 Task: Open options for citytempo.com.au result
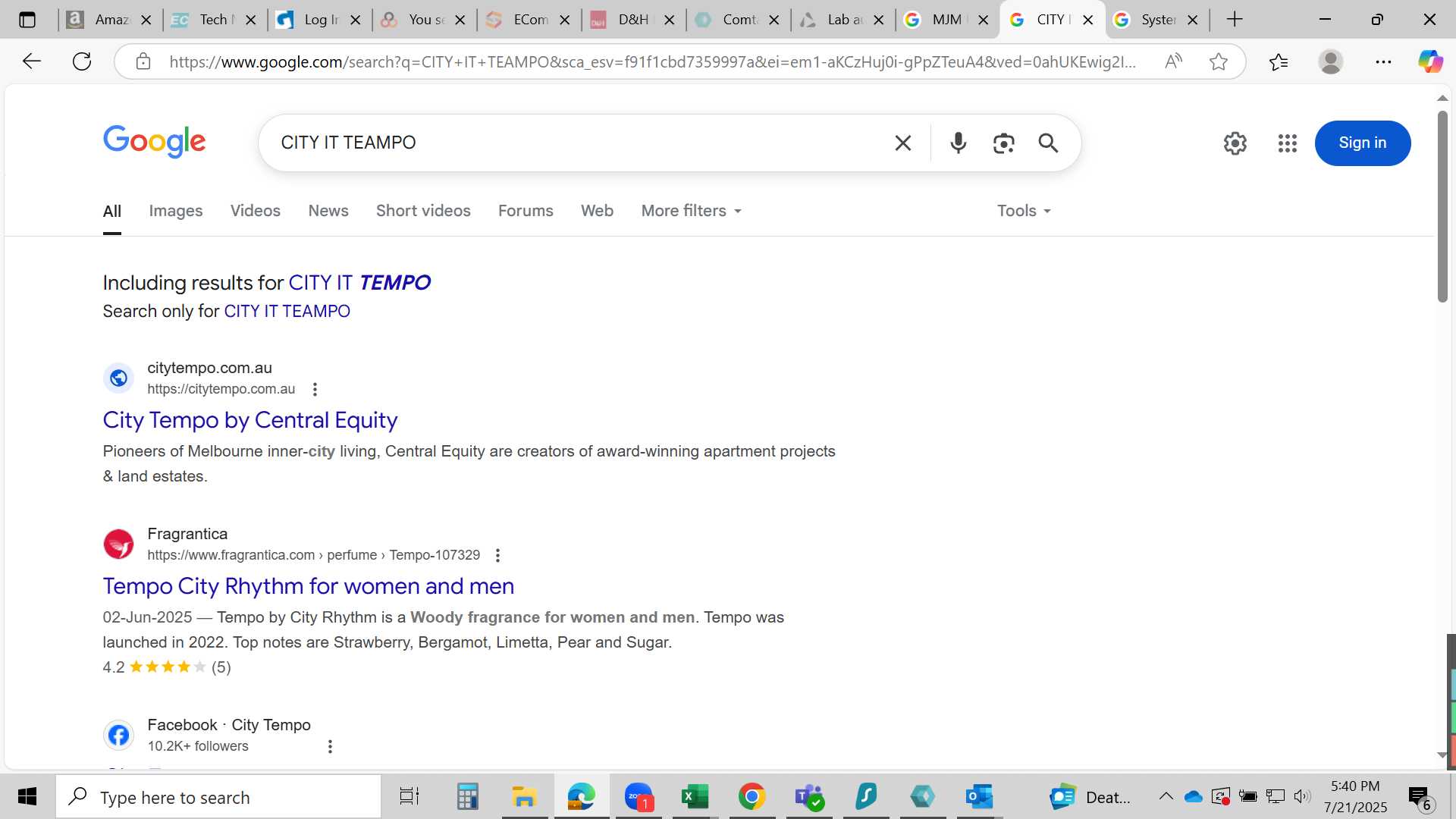[x=315, y=389]
